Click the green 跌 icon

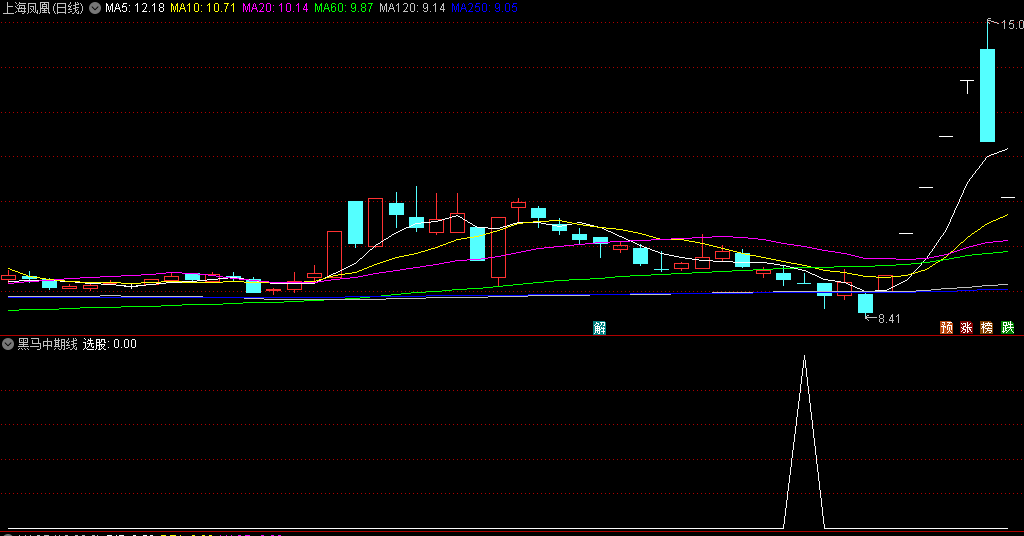[1008, 328]
